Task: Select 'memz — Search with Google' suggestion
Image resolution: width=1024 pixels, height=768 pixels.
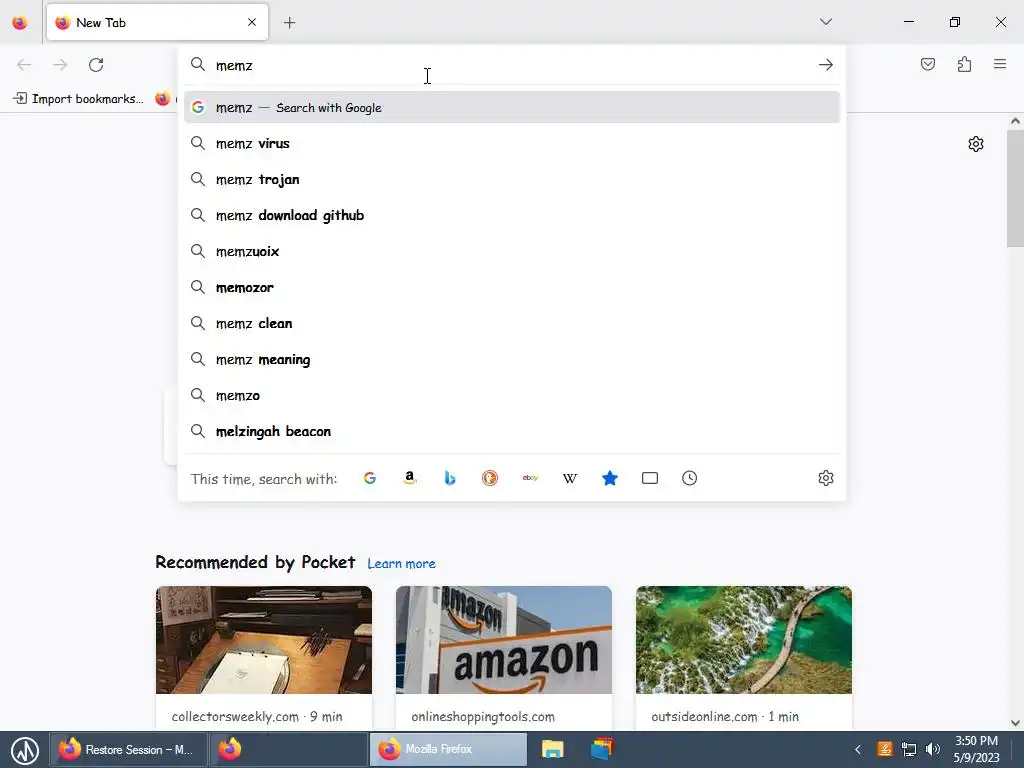Action: 511,107
